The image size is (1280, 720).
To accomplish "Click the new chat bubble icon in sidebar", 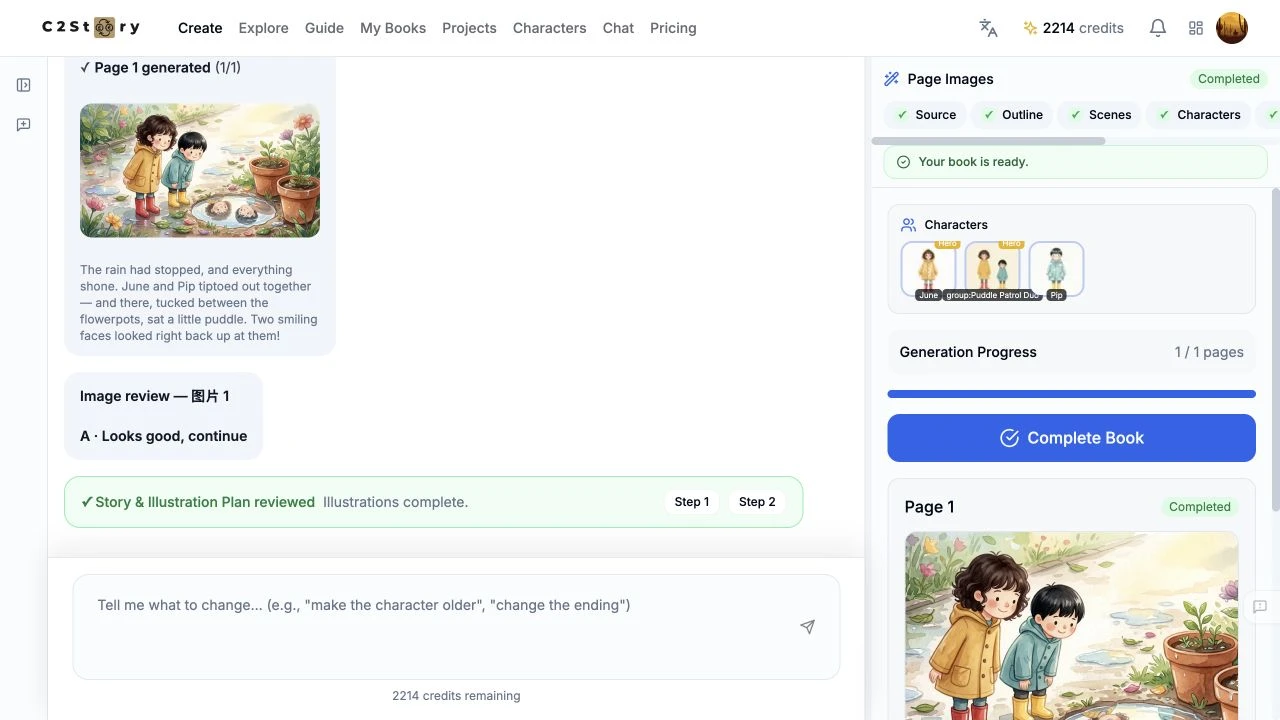I will point(24,125).
